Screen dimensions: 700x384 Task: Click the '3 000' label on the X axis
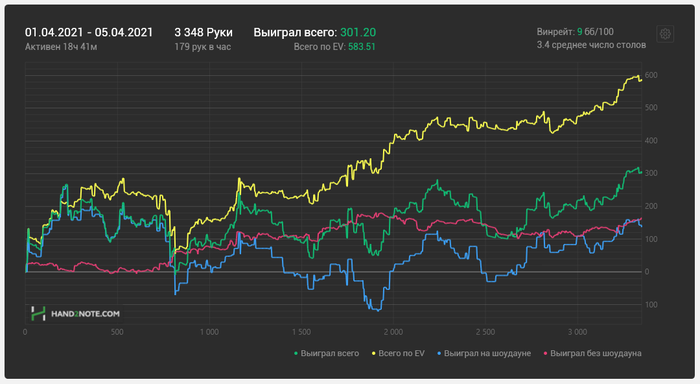(x=577, y=332)
